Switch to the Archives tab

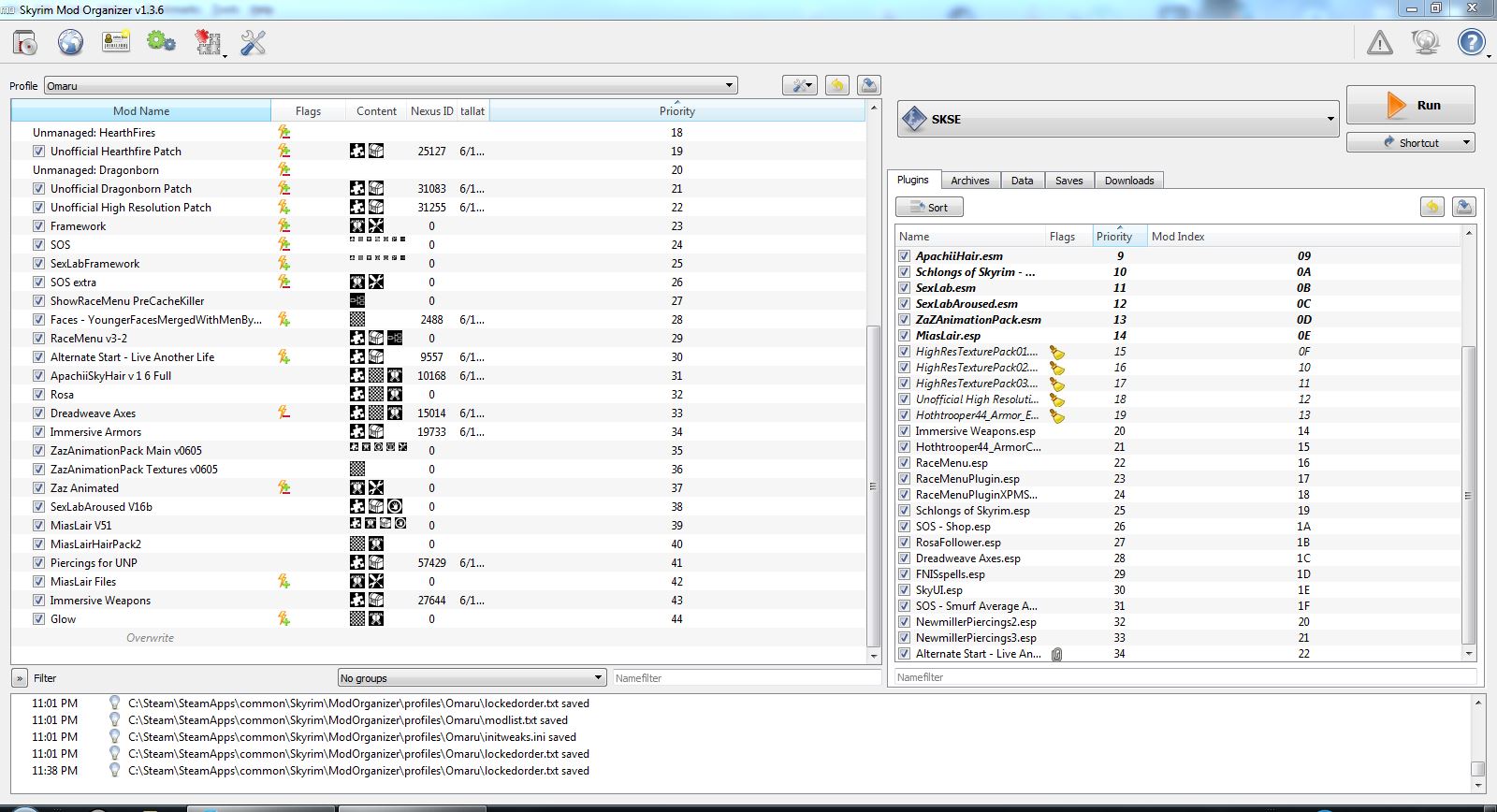(x=969, y=181)
